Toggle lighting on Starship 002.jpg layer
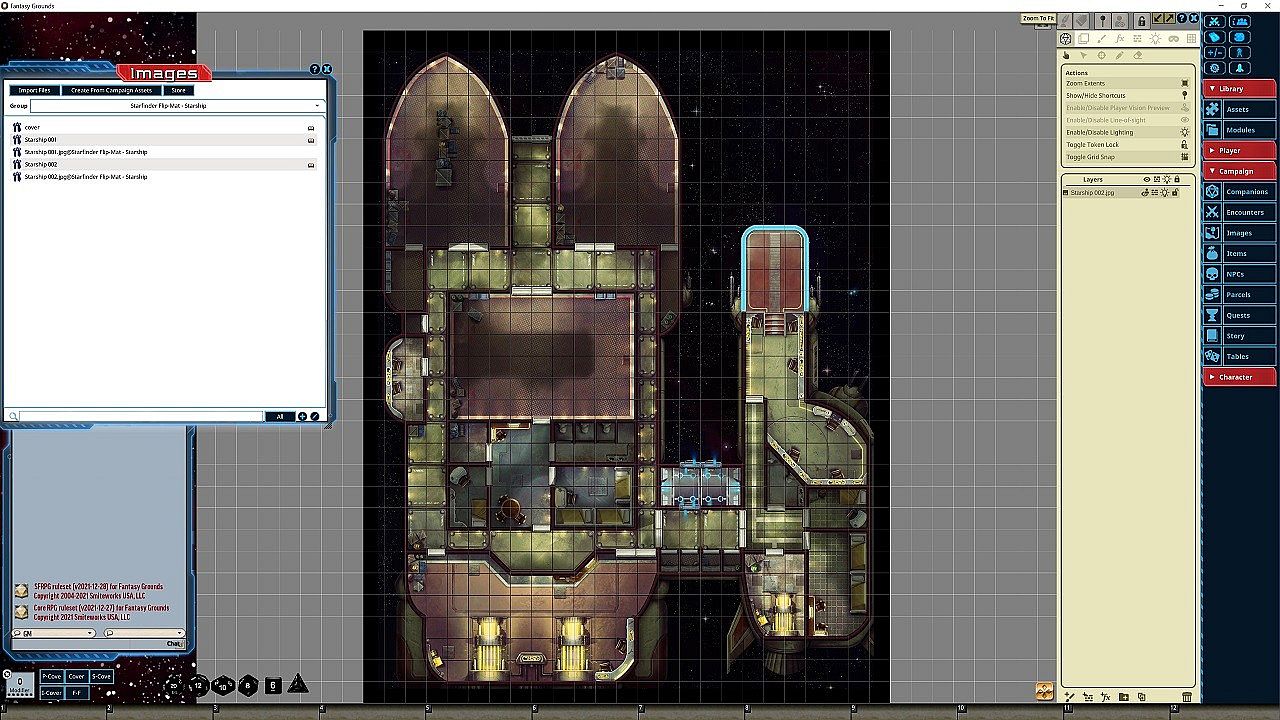Viewport: 1280px width, 720px height. coord(1165,192)
